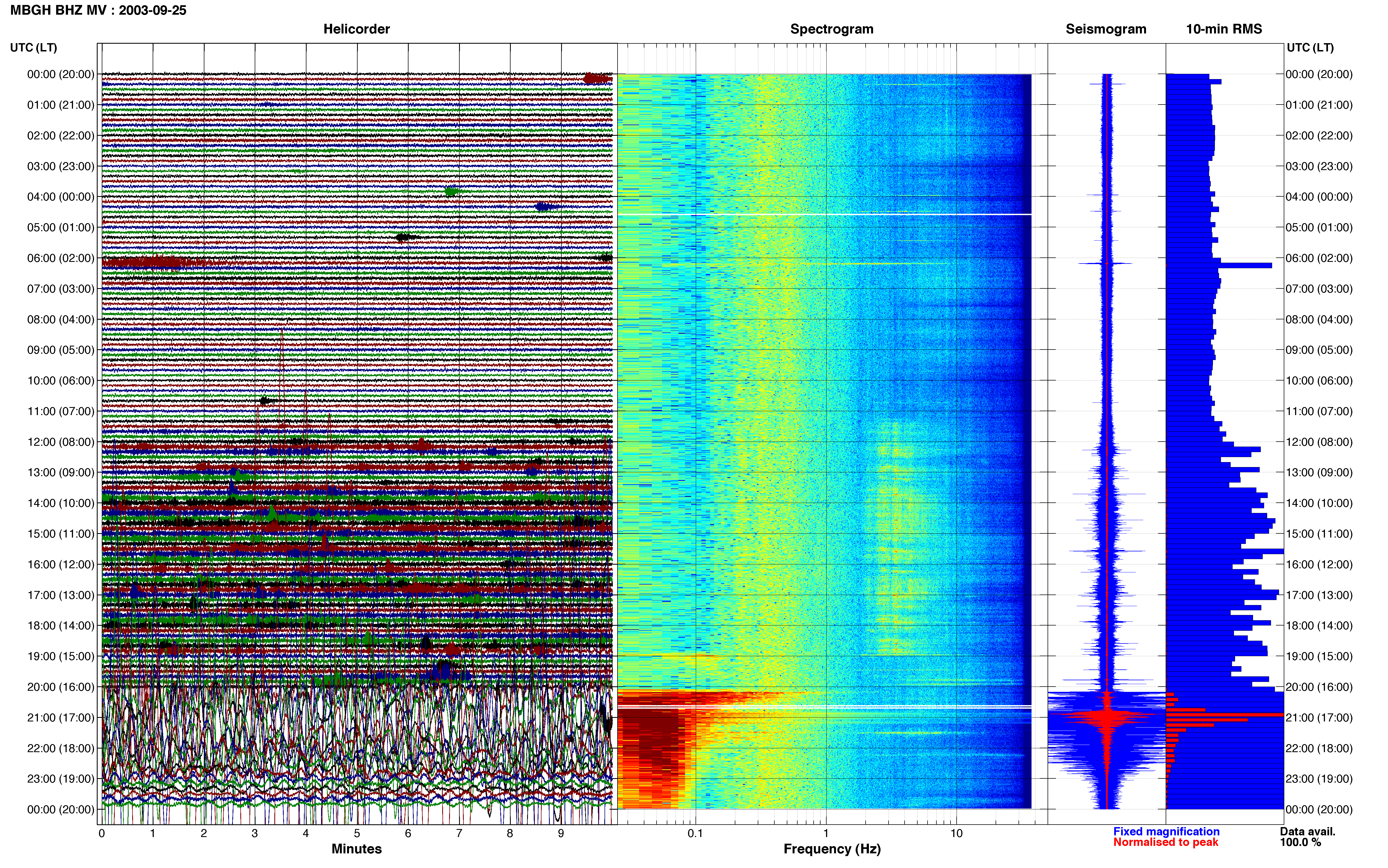Click left time label 23:00 (19:00)
Screen dimensions: 1388x868
pos(61,779)
